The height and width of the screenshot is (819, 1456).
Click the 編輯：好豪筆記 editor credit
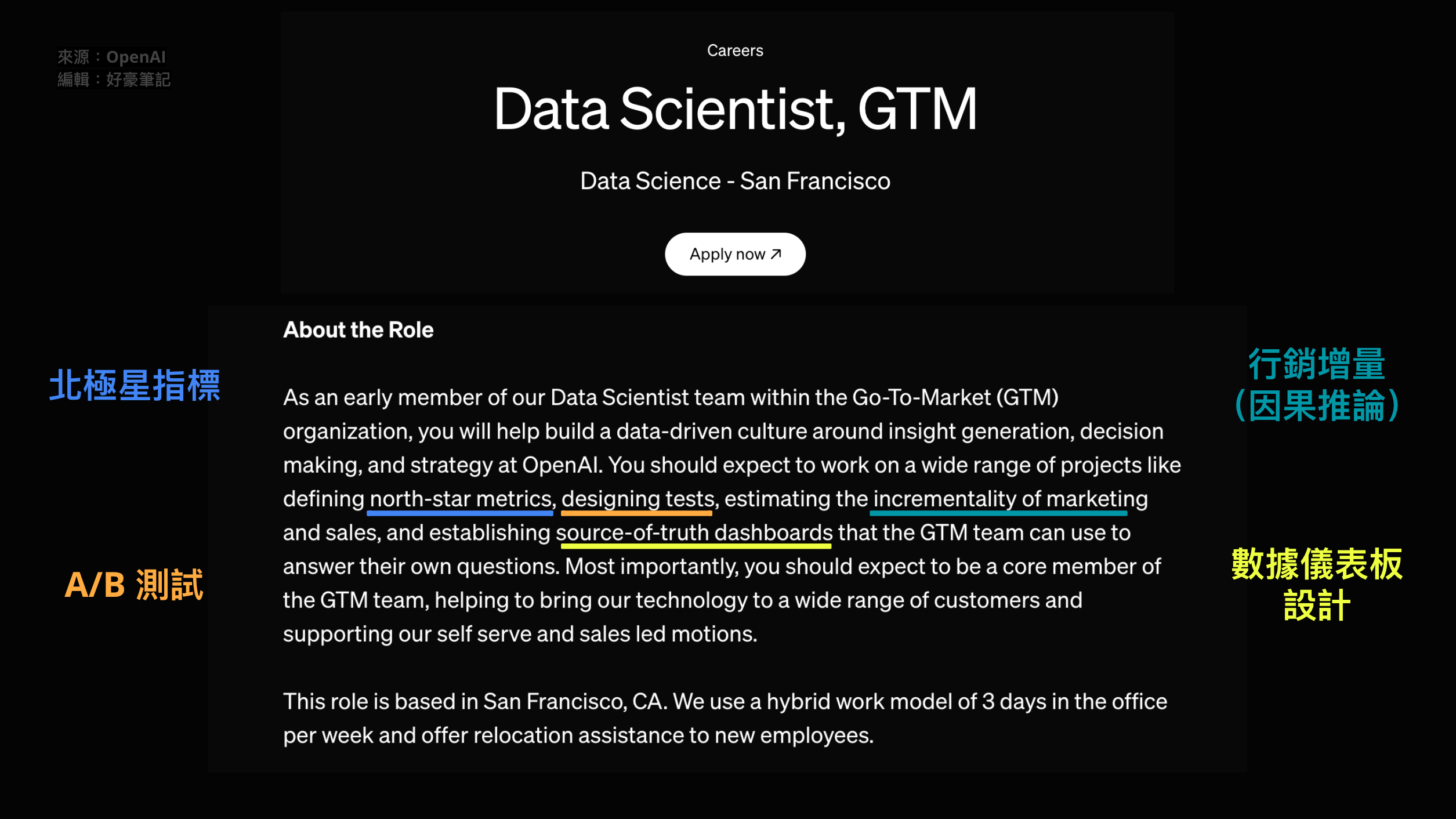pos(114,79)
